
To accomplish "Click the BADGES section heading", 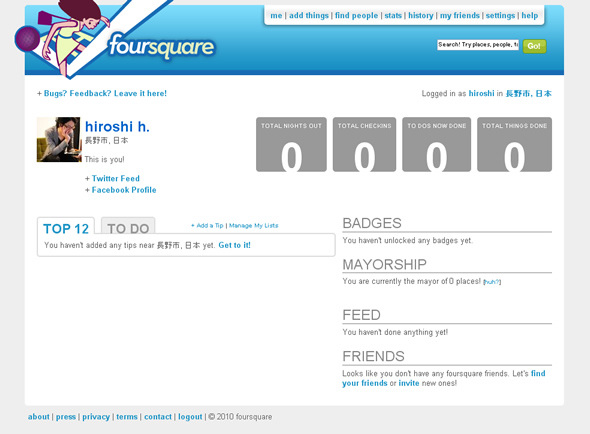I will coord(372,223).
